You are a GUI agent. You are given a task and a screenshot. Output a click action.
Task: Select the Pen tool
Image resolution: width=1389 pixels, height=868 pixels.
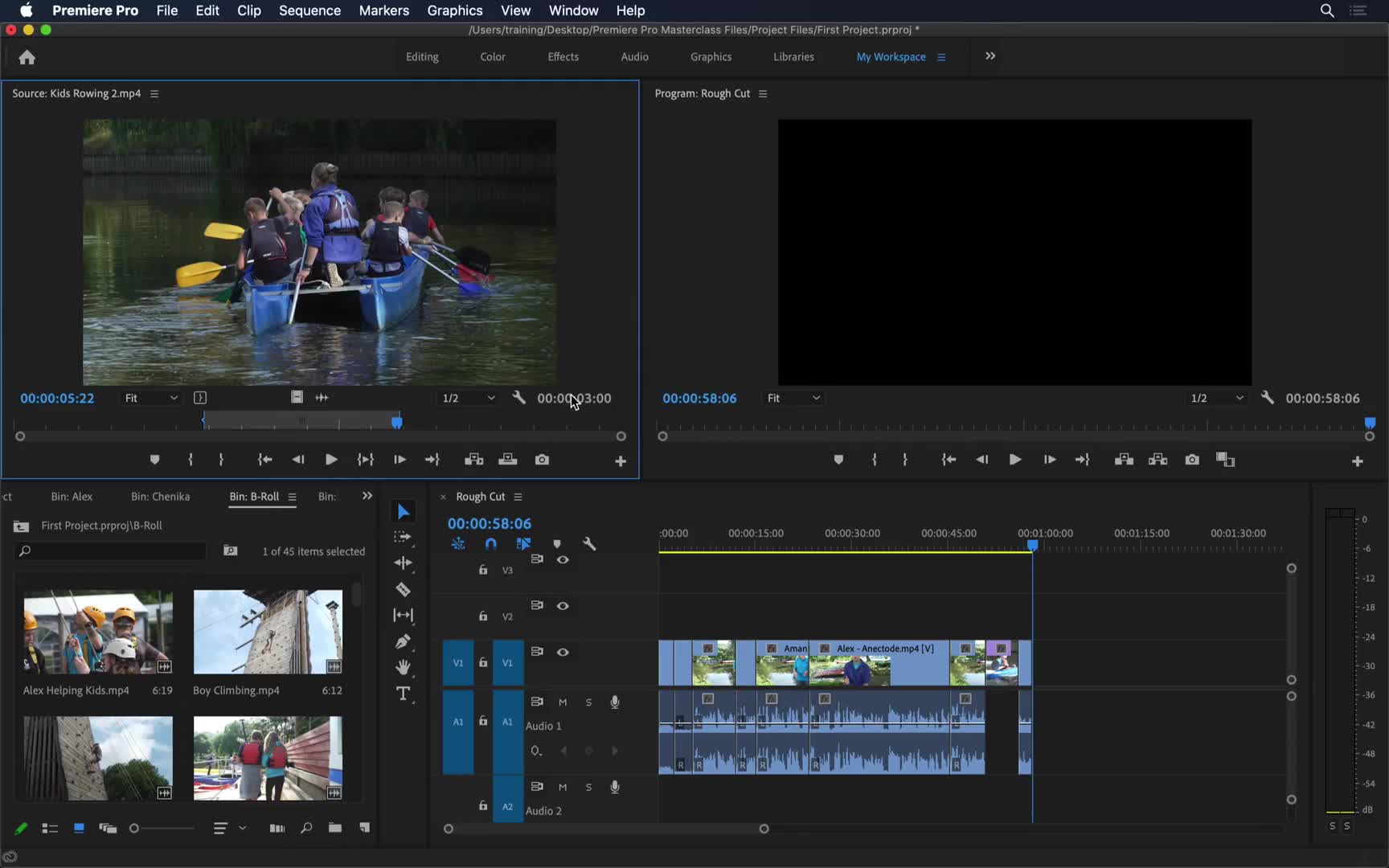click(404, 641)
